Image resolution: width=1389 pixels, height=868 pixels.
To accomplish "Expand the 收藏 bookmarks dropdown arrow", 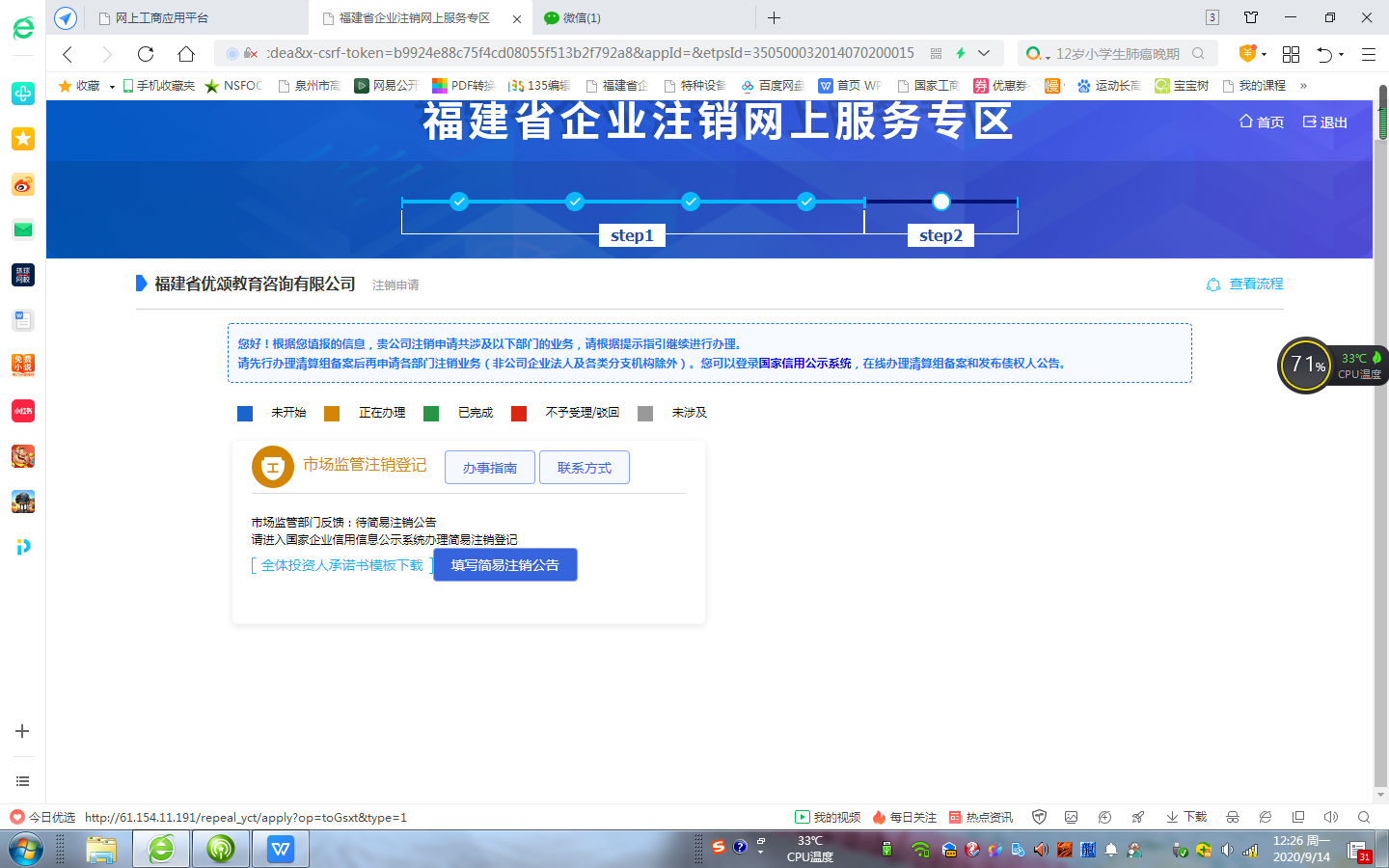I will point(112,87).
